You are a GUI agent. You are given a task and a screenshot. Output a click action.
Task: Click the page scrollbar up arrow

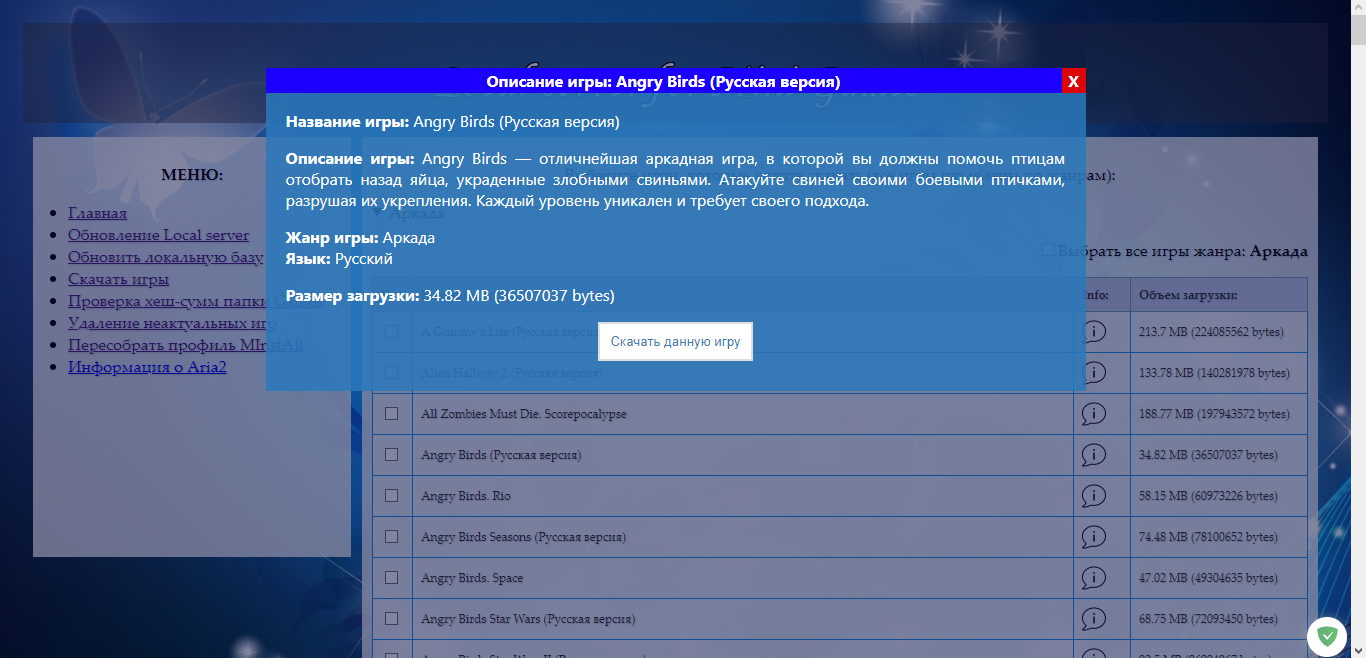(x=1358, y=8)
